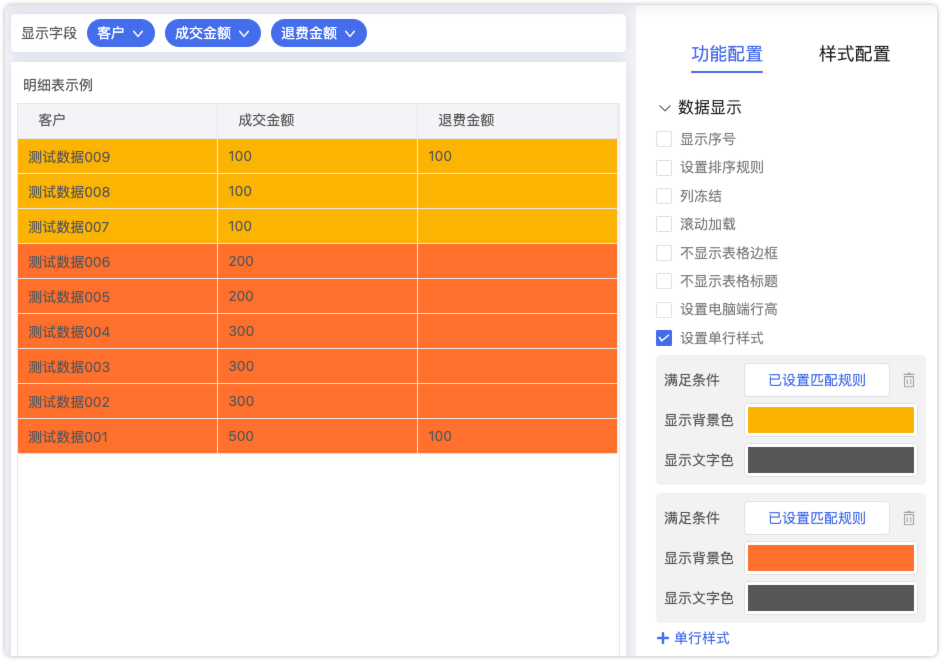The height and width of the screenshot is (661, 942).
Task: Check the 设置排序规则 option
Action: [x=664, y=167]
